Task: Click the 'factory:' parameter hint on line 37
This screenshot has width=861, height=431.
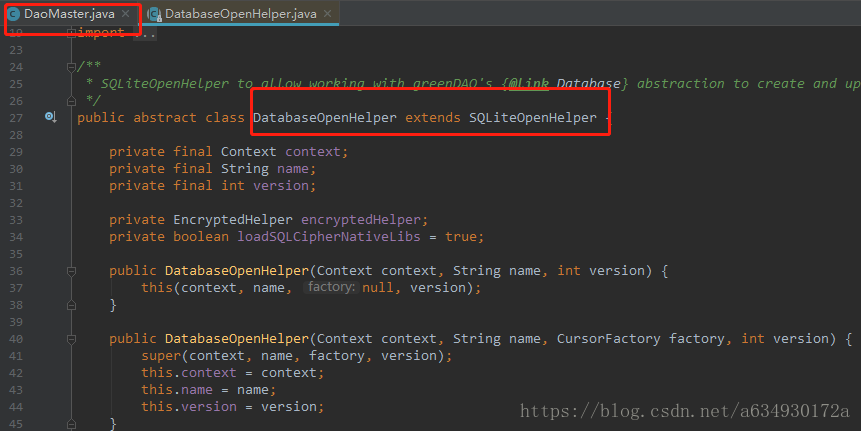Action: point(331,287)
